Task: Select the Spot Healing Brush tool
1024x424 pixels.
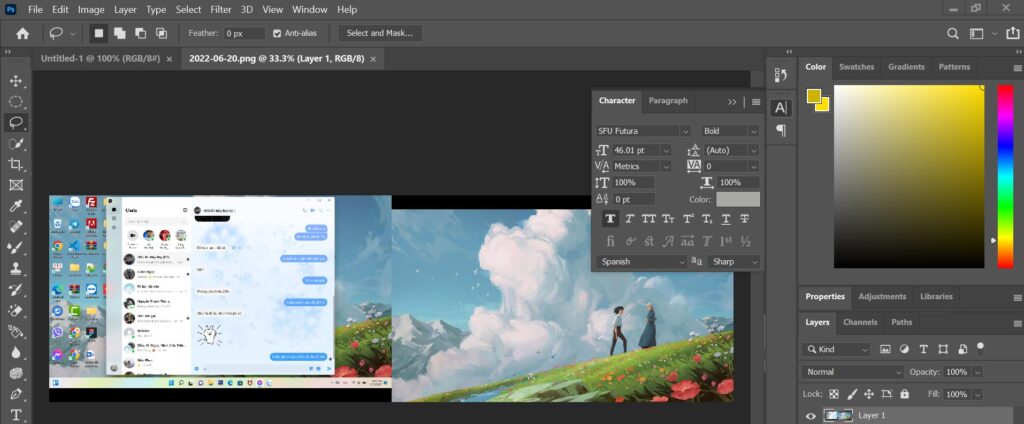Action: (x=16, y=227)
